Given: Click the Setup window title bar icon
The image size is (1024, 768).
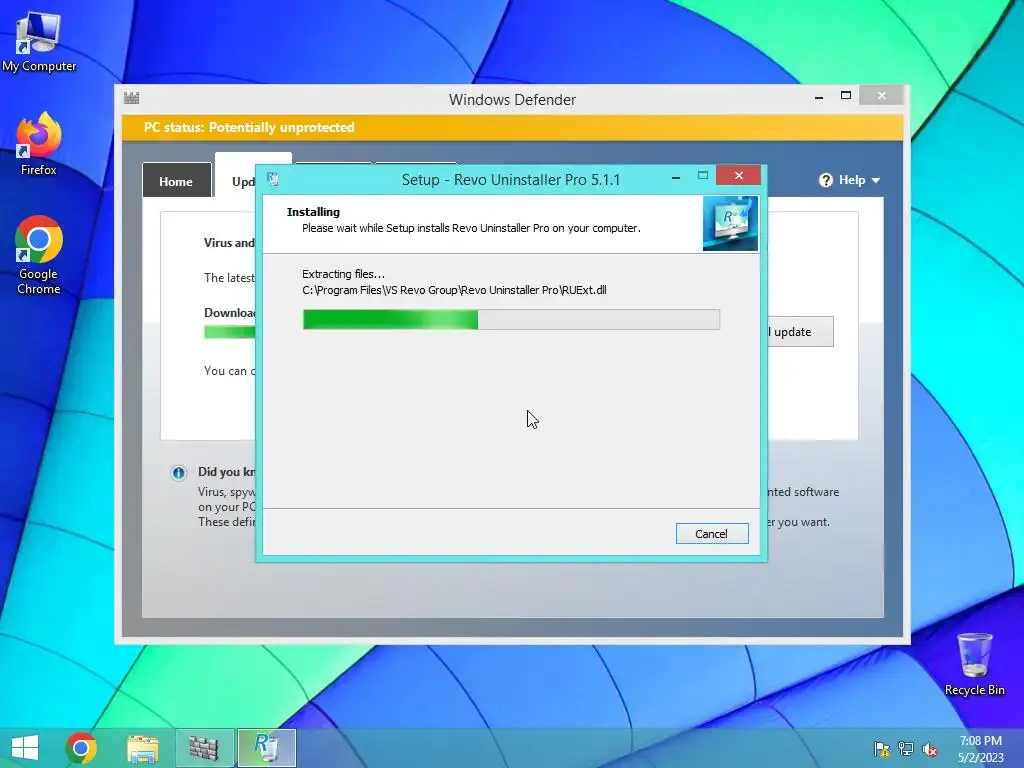Looking at the screenshot, I should coord(273,179).
